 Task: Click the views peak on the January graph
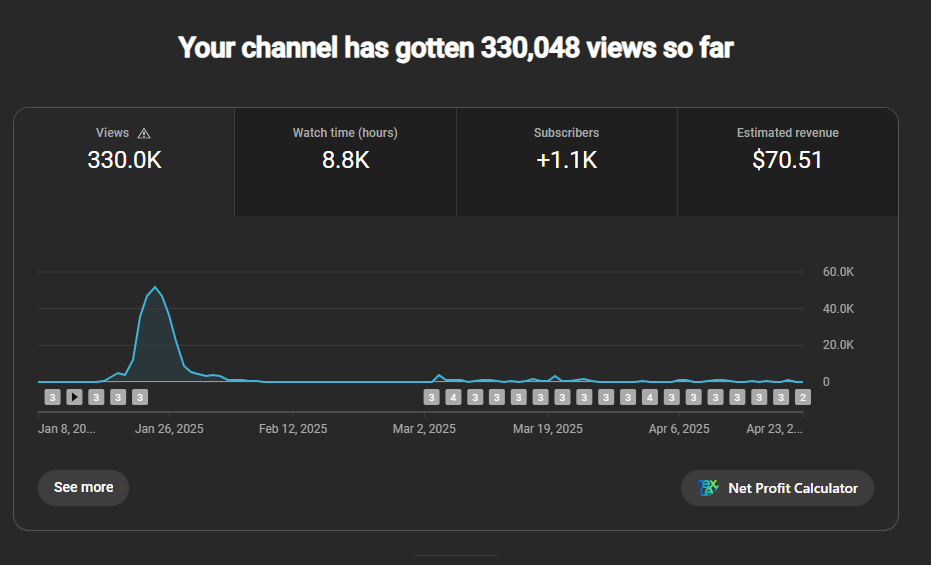(155, 288)
